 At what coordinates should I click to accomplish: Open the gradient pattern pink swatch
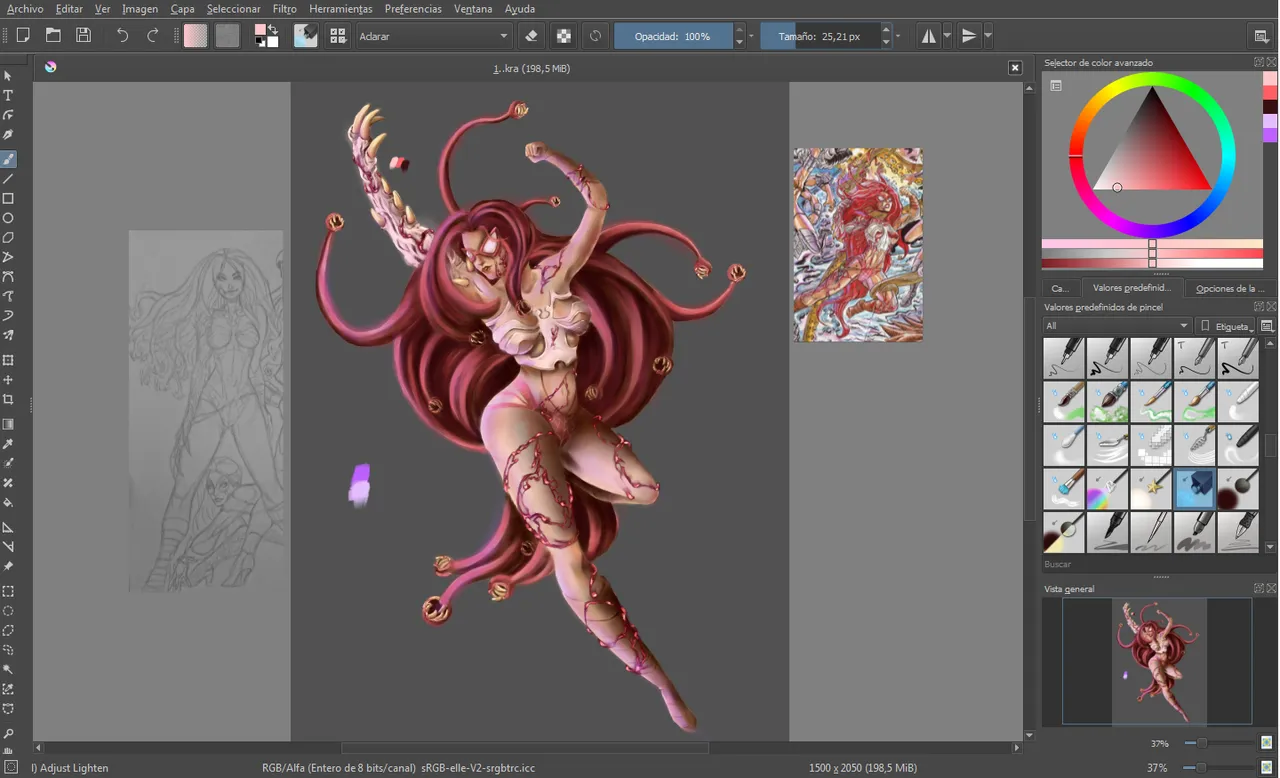point(196,35)
